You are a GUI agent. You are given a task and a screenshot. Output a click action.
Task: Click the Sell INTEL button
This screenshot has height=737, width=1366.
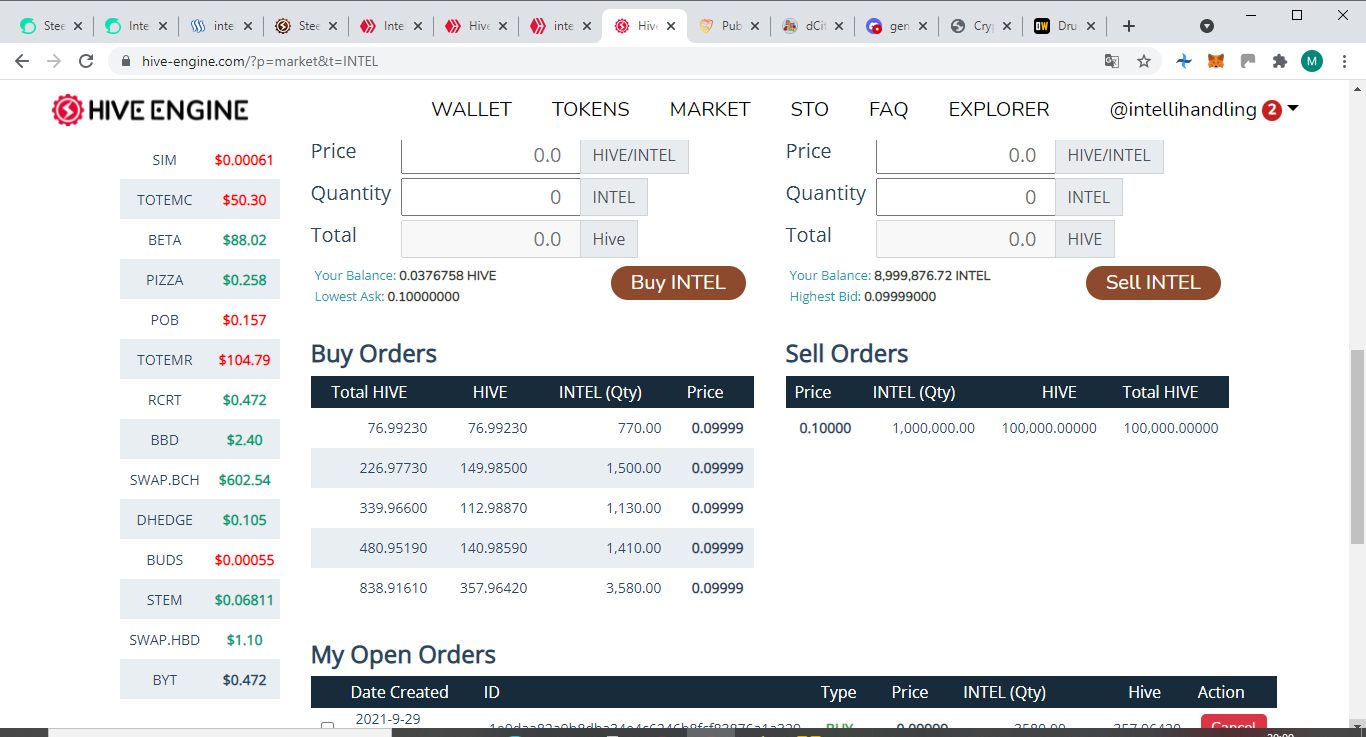1153,283
